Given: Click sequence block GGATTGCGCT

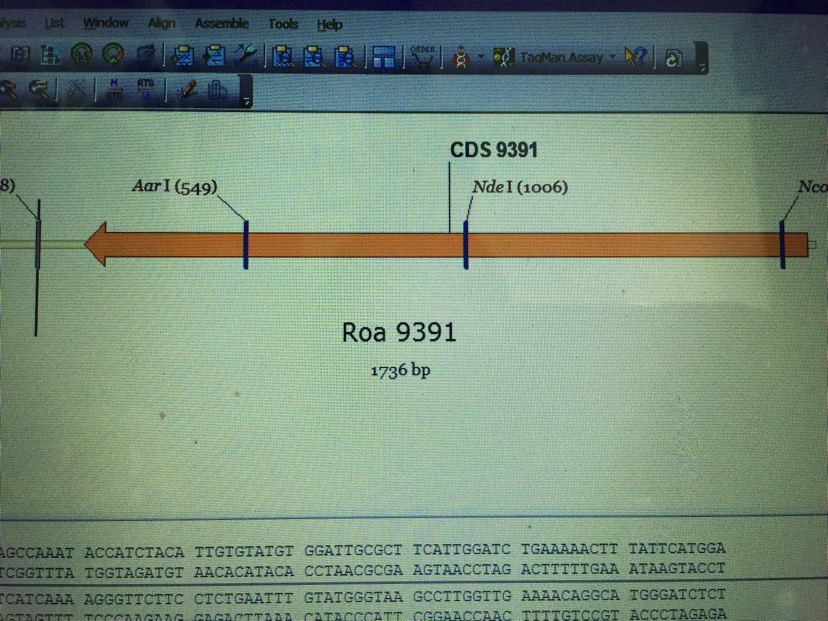Looking at the screenshot, I should click(x=353, y=550).
